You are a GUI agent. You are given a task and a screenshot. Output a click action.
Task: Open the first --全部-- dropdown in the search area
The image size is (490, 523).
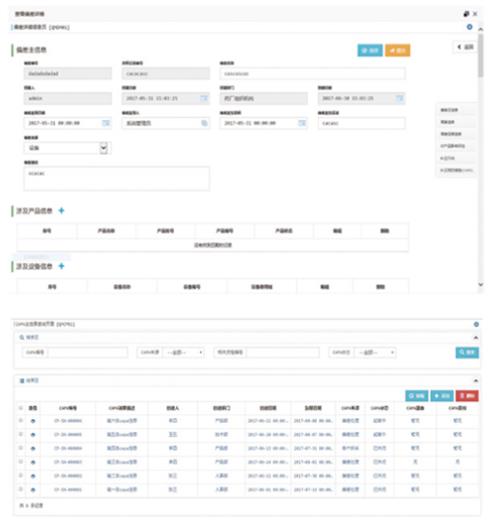click(184, 352)
